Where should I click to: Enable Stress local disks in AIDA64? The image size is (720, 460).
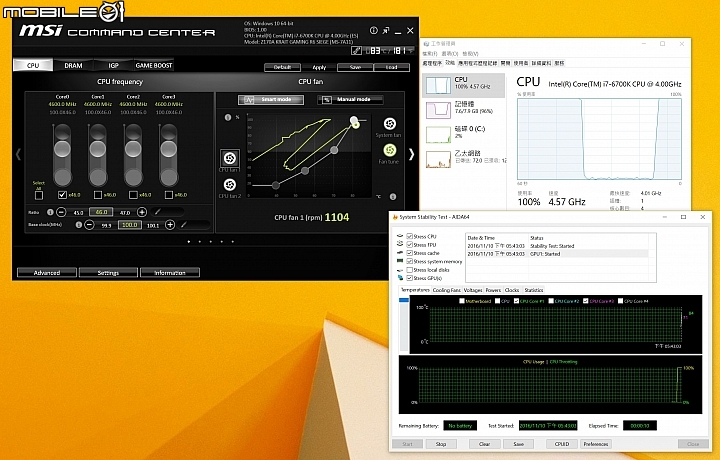(410, 270)
